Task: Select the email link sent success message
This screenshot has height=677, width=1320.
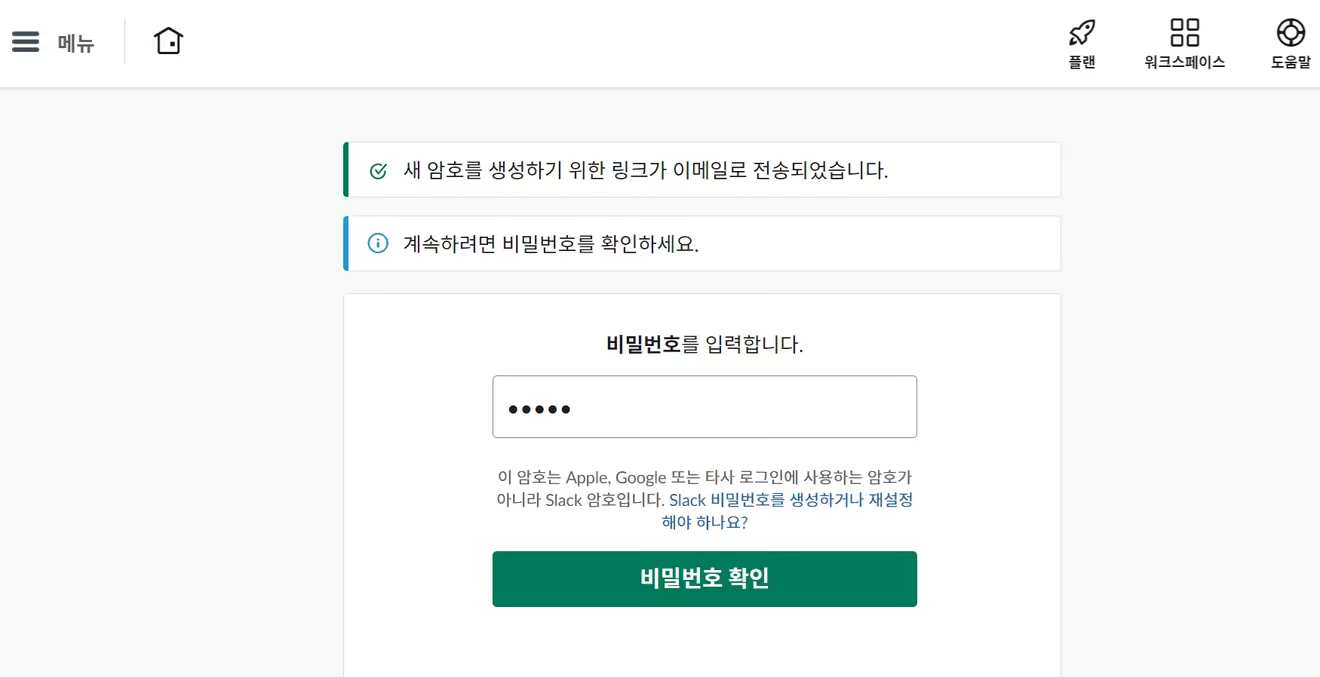Action: tap(646, 170)
